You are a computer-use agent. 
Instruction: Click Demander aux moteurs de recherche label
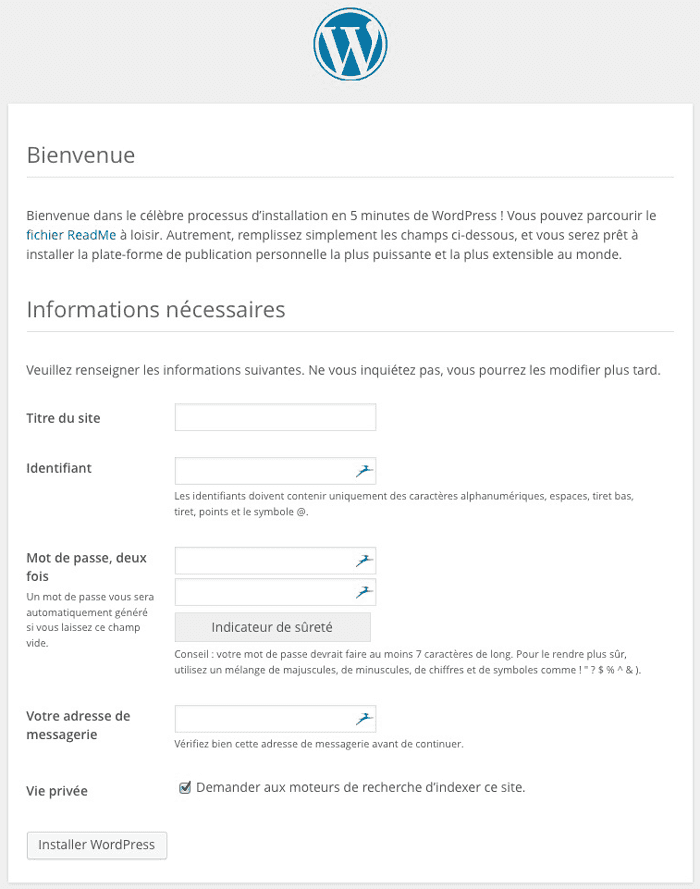point(360,788)
